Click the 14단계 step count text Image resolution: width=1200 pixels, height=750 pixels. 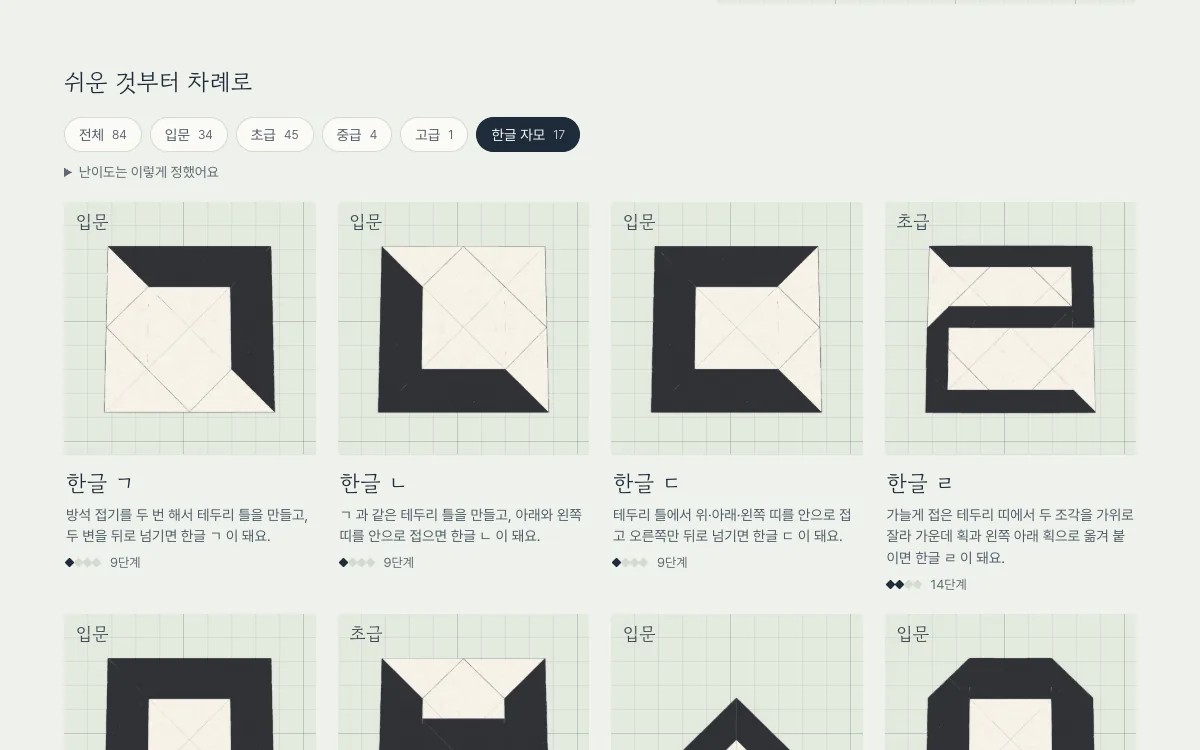tap(948, 585)
